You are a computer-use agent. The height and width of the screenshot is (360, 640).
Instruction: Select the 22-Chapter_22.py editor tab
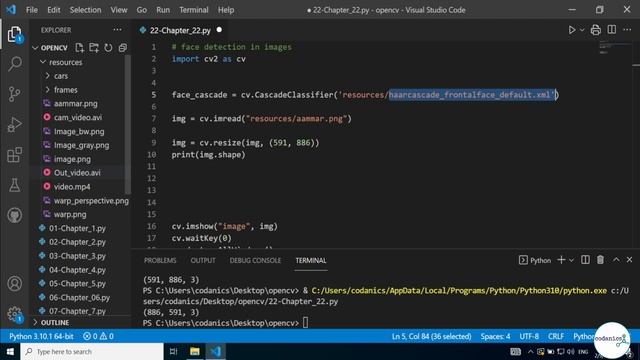click(x=180, y=30)
